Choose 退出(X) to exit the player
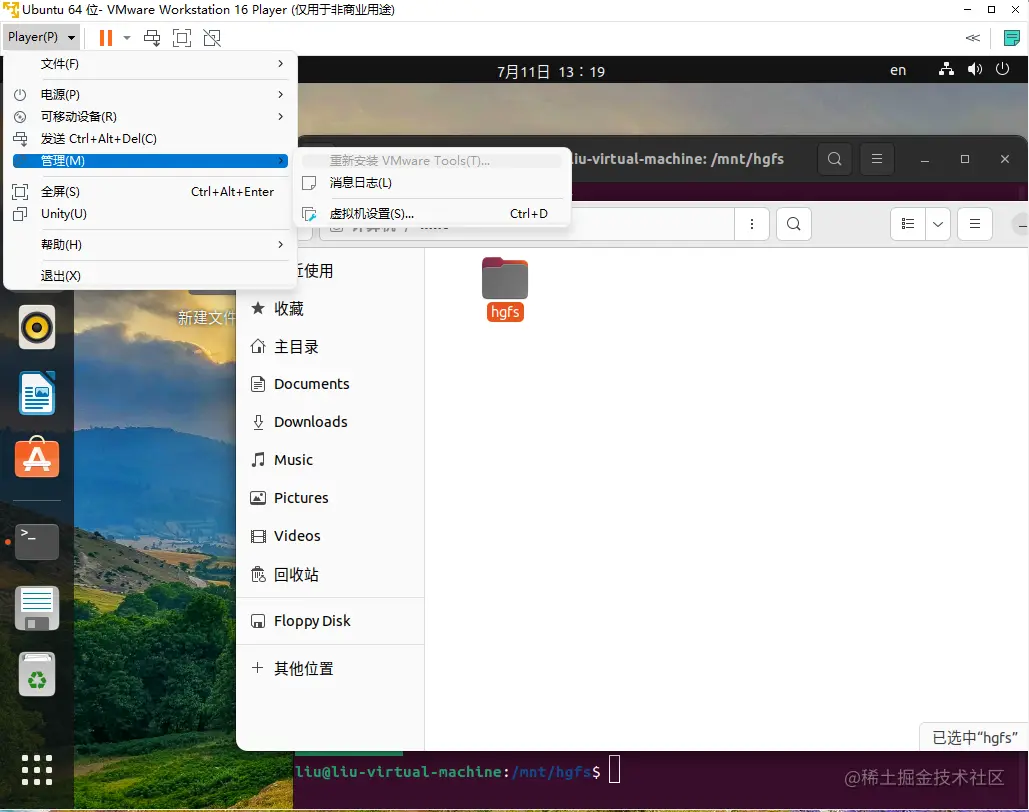 (x=150, y=276)
